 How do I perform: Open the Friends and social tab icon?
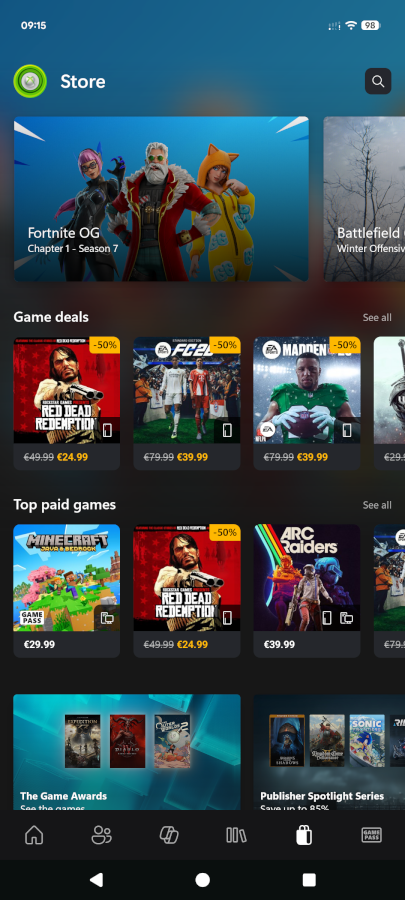pyautogui.click(x=102, y=835)
